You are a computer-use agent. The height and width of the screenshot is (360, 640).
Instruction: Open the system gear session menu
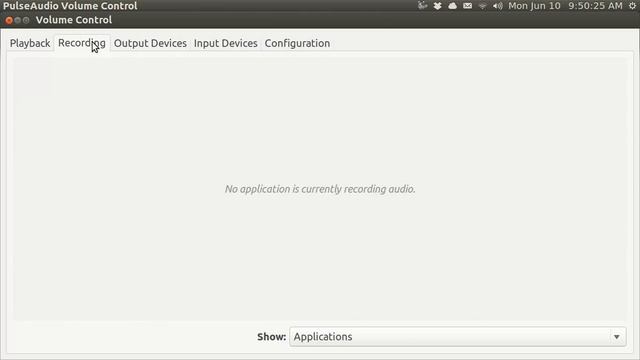(633, 6)
